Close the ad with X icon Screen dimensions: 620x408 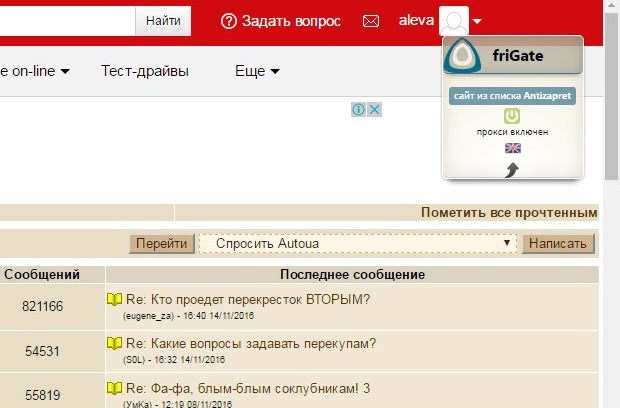click(x=375, y=109)
